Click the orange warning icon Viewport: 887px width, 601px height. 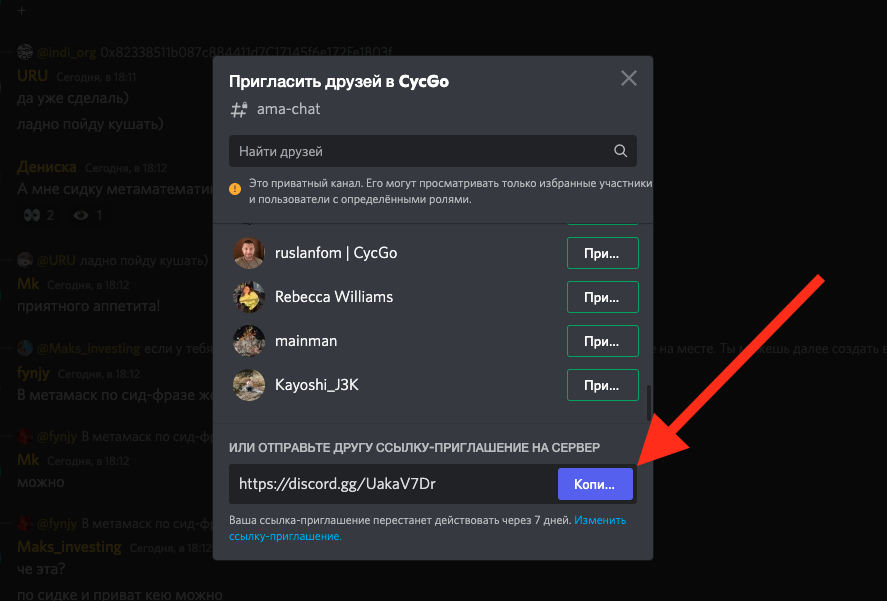[x=235, y=189]
